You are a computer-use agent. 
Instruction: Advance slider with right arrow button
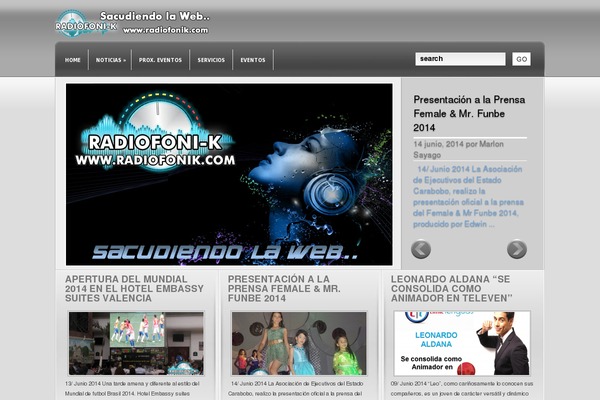click(517, 249)
